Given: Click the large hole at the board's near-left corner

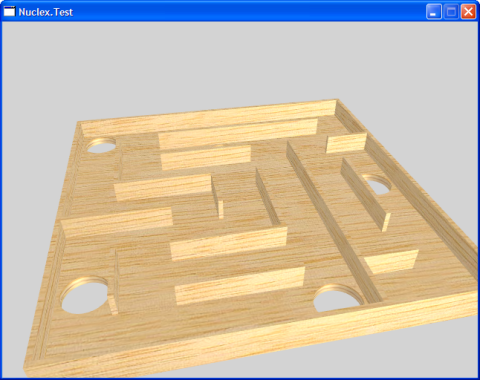Looking at the screenshot, I should pos(85,296).
